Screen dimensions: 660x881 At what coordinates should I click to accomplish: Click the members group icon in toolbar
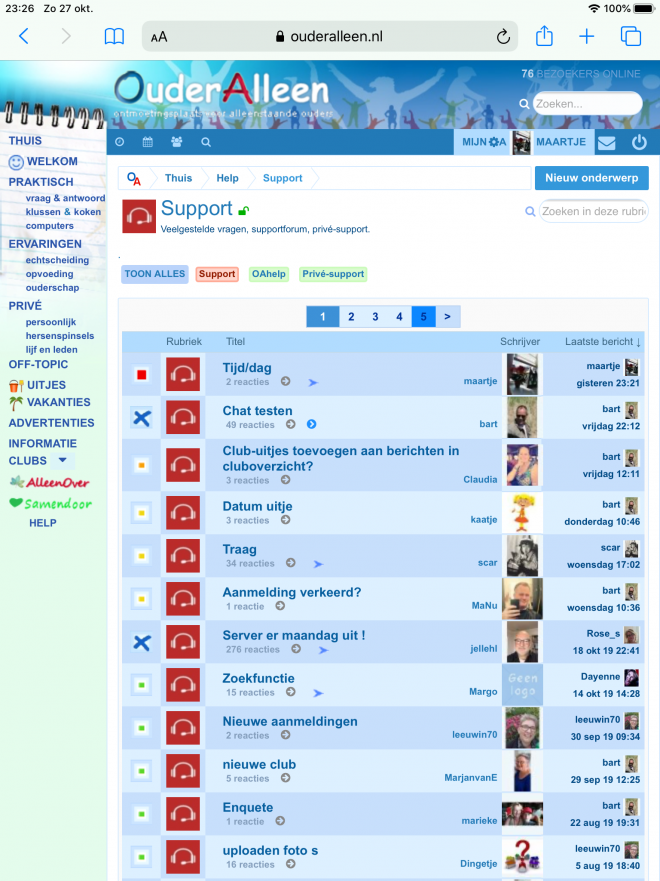177,142
